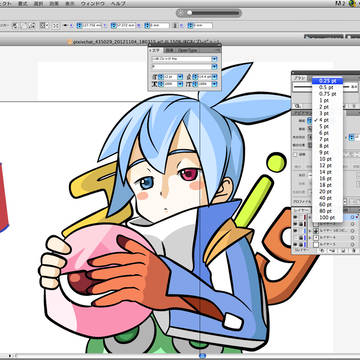Choose 3 pt stroke weight

click(x=327, y=113)
